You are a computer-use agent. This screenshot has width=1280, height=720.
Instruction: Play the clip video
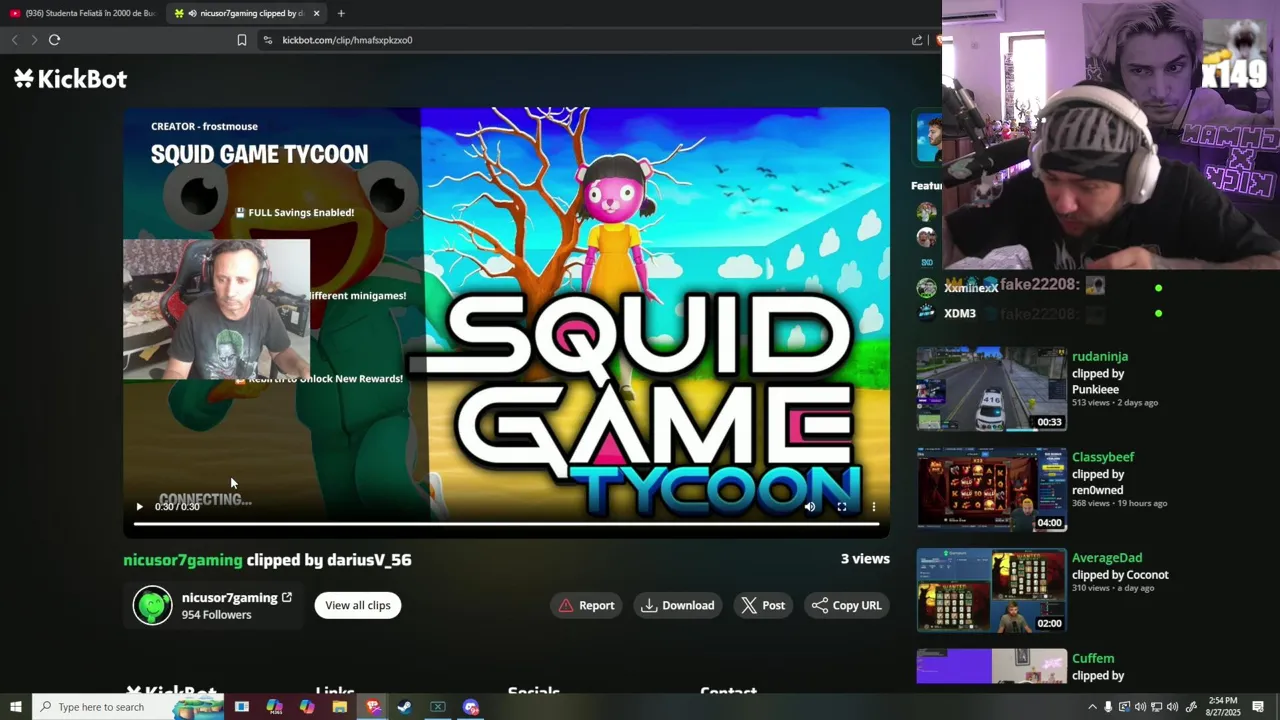coord(139,507)
